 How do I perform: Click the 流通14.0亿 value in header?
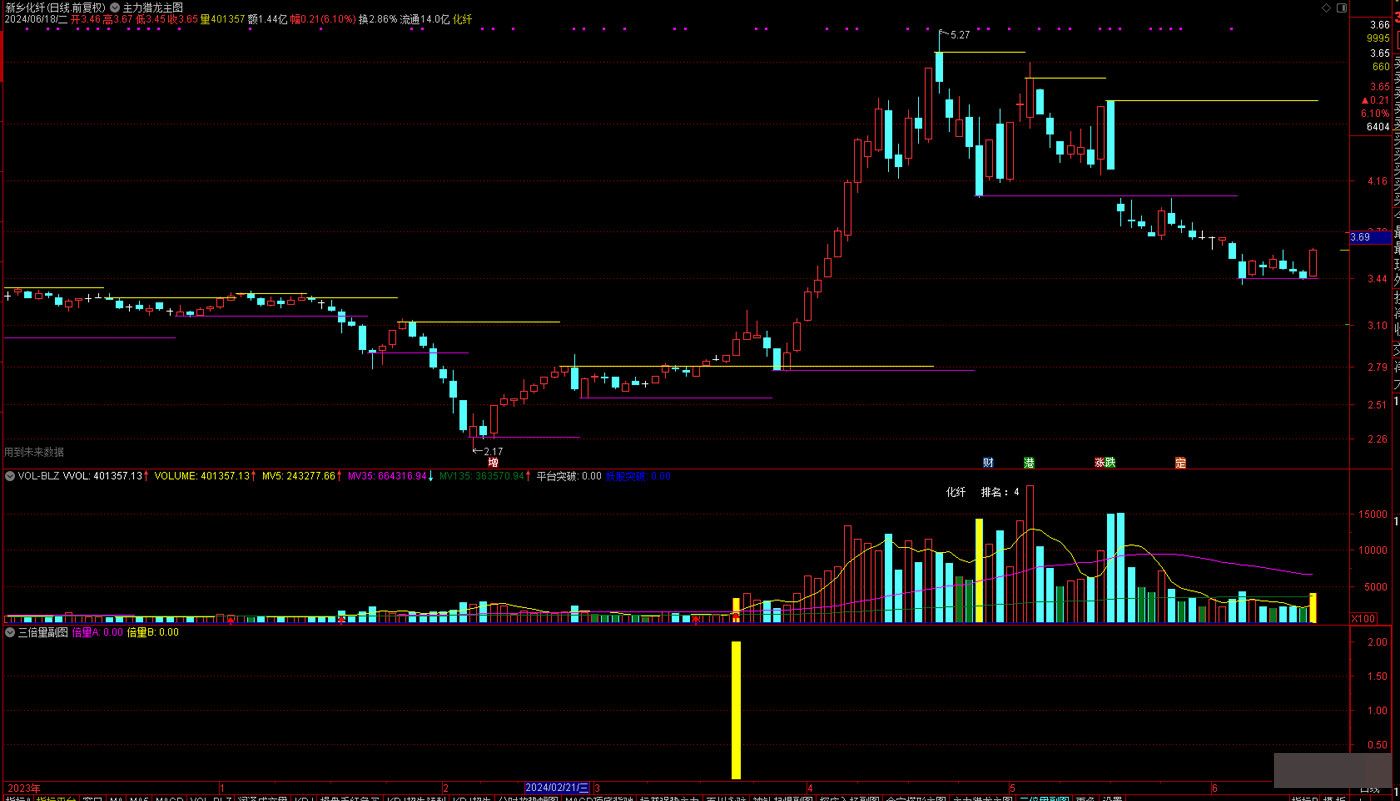424,19
